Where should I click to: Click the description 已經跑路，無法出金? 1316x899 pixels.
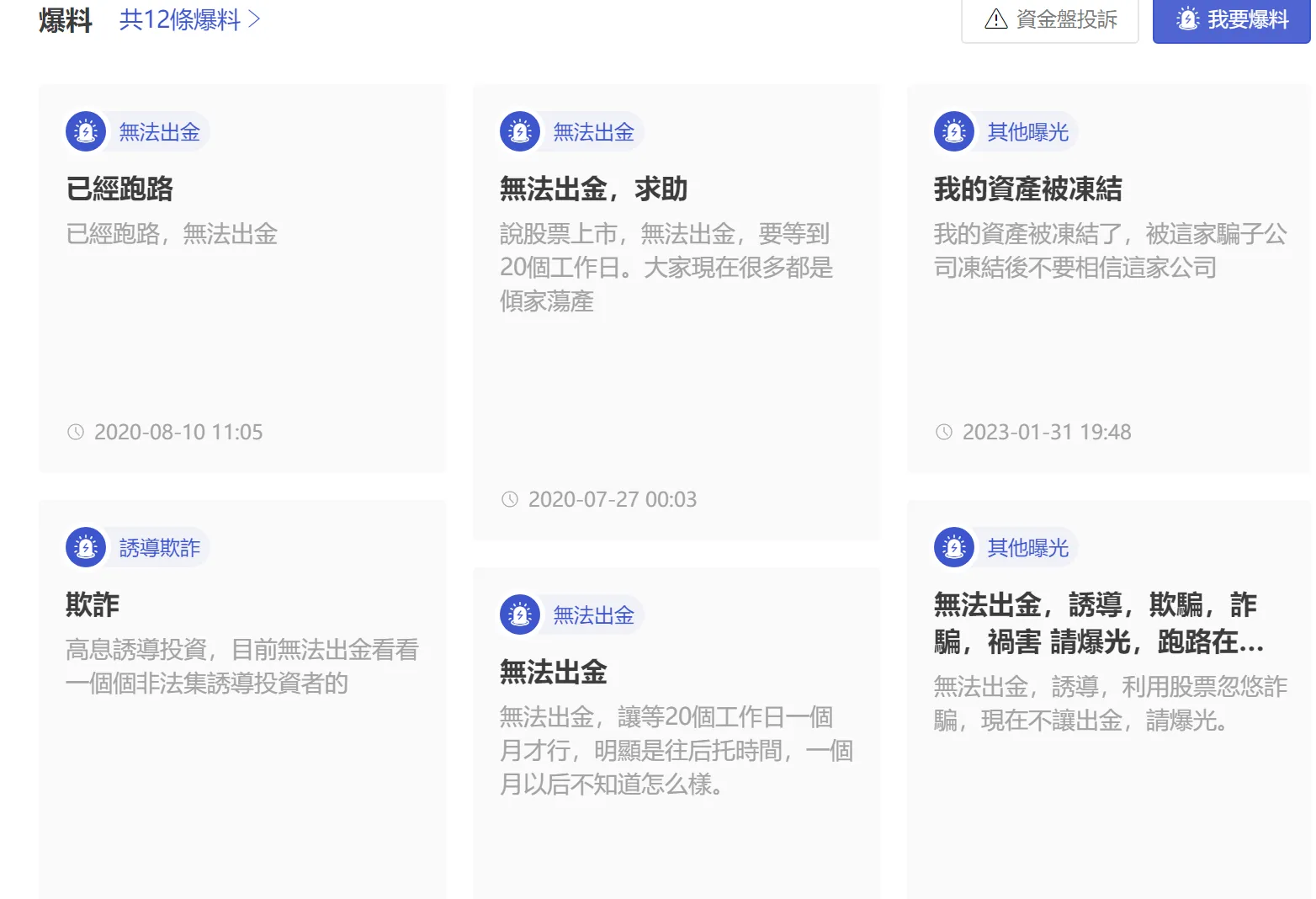point(172,233)
